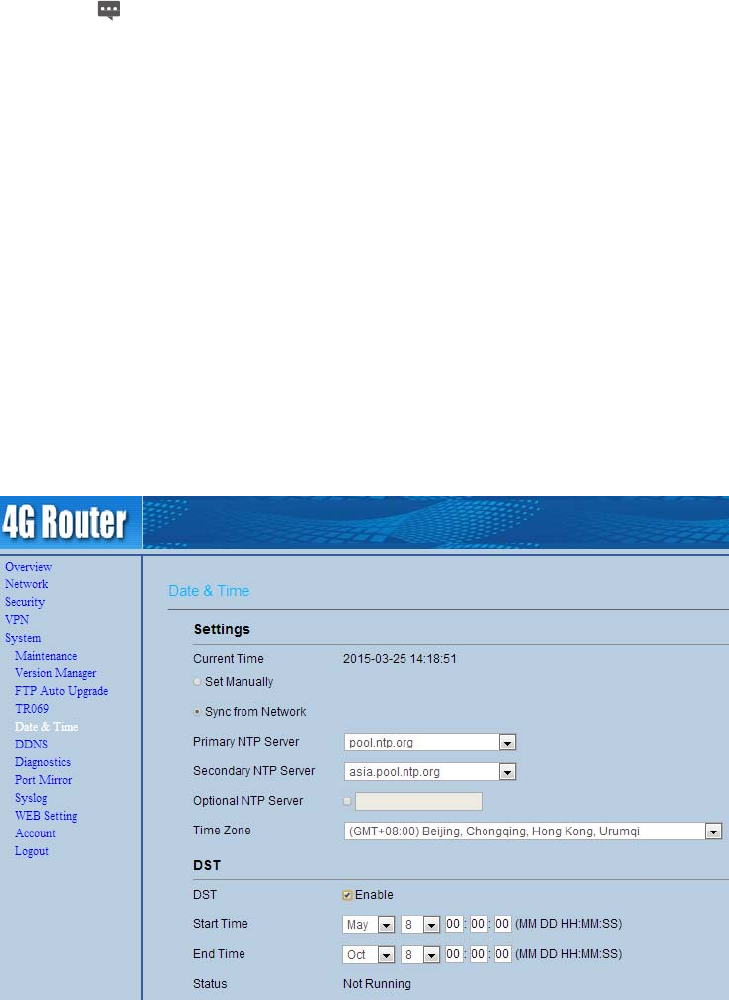
Task: Click the Logout link
Action: tap(32, 851)
